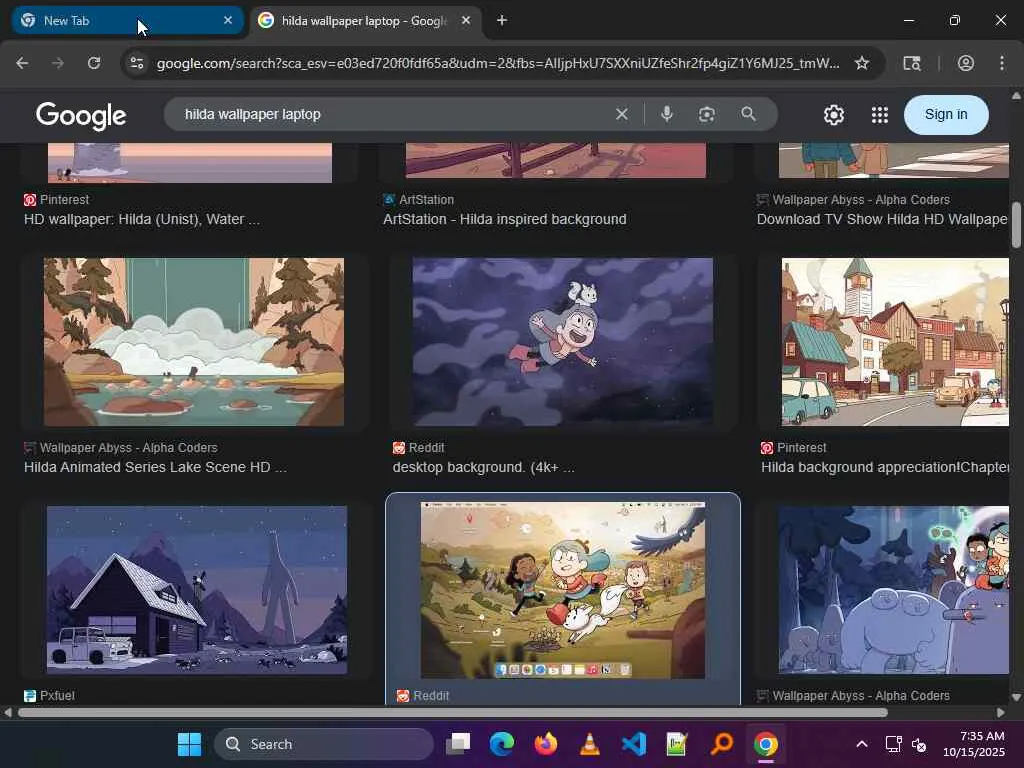Open HD wallpaper: Hilda (Unist), Water result

pos(142,219)
